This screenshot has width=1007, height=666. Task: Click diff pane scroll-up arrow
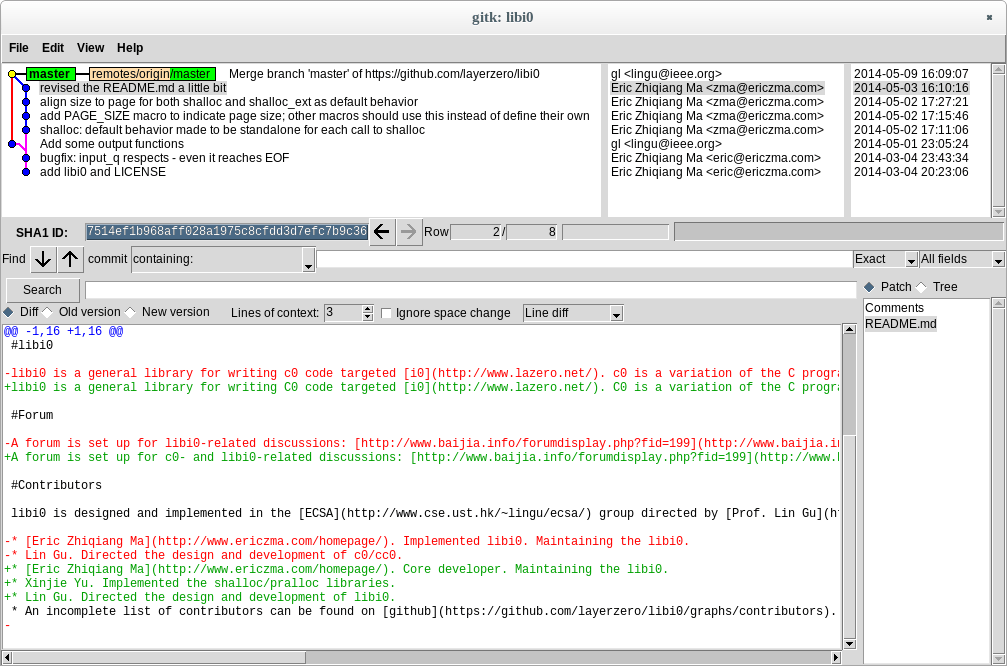[x=849, y=329]
